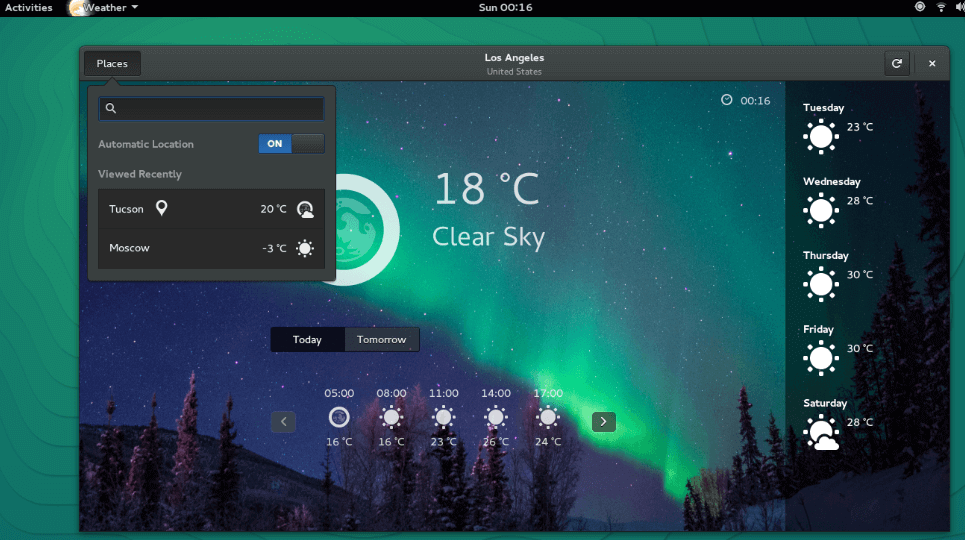Click Friday's sunny forecast icon
965x540 pixels.
click(x=821, y=358)
